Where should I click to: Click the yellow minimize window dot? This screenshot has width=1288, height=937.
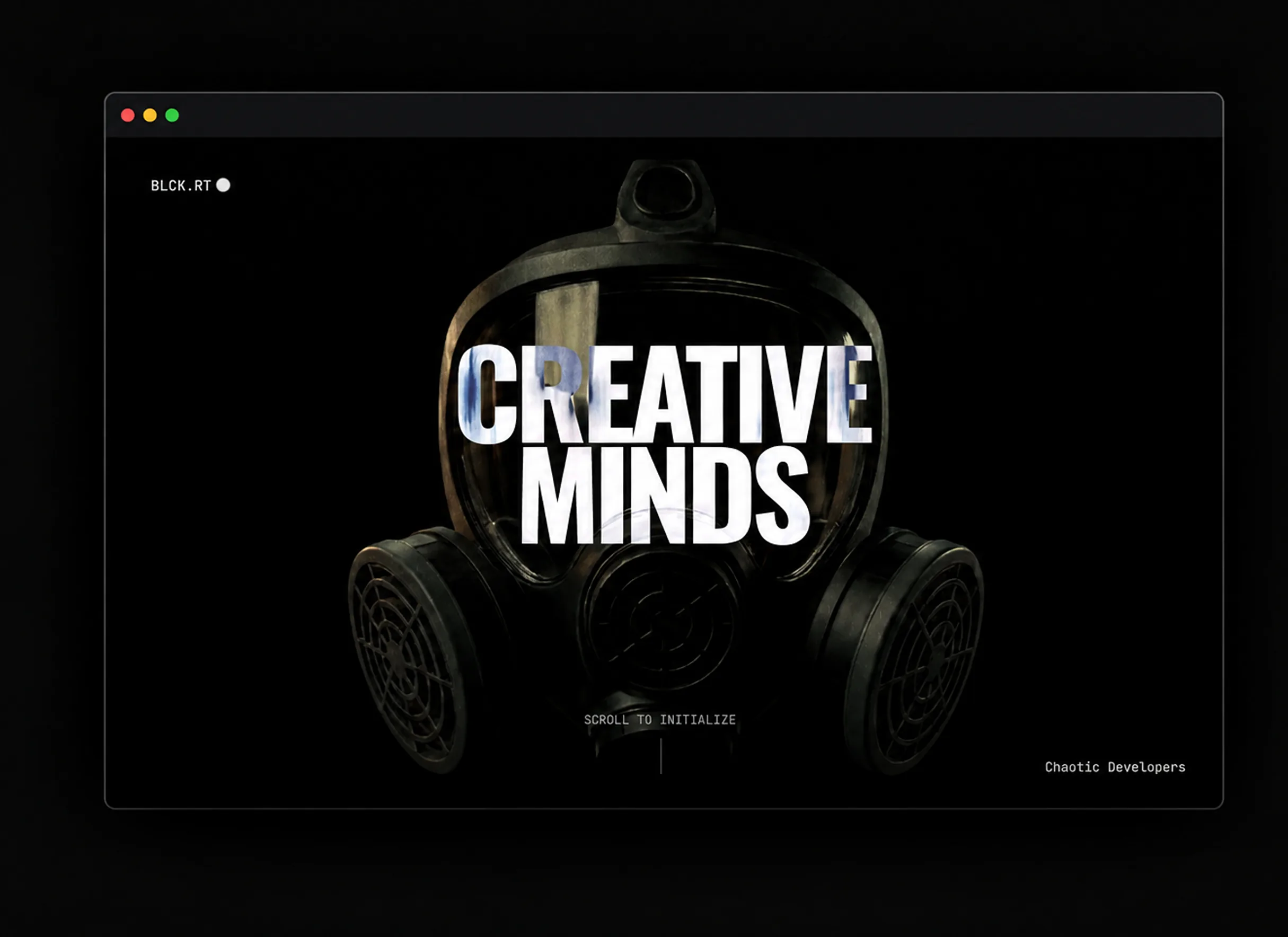tap(150, 116)
